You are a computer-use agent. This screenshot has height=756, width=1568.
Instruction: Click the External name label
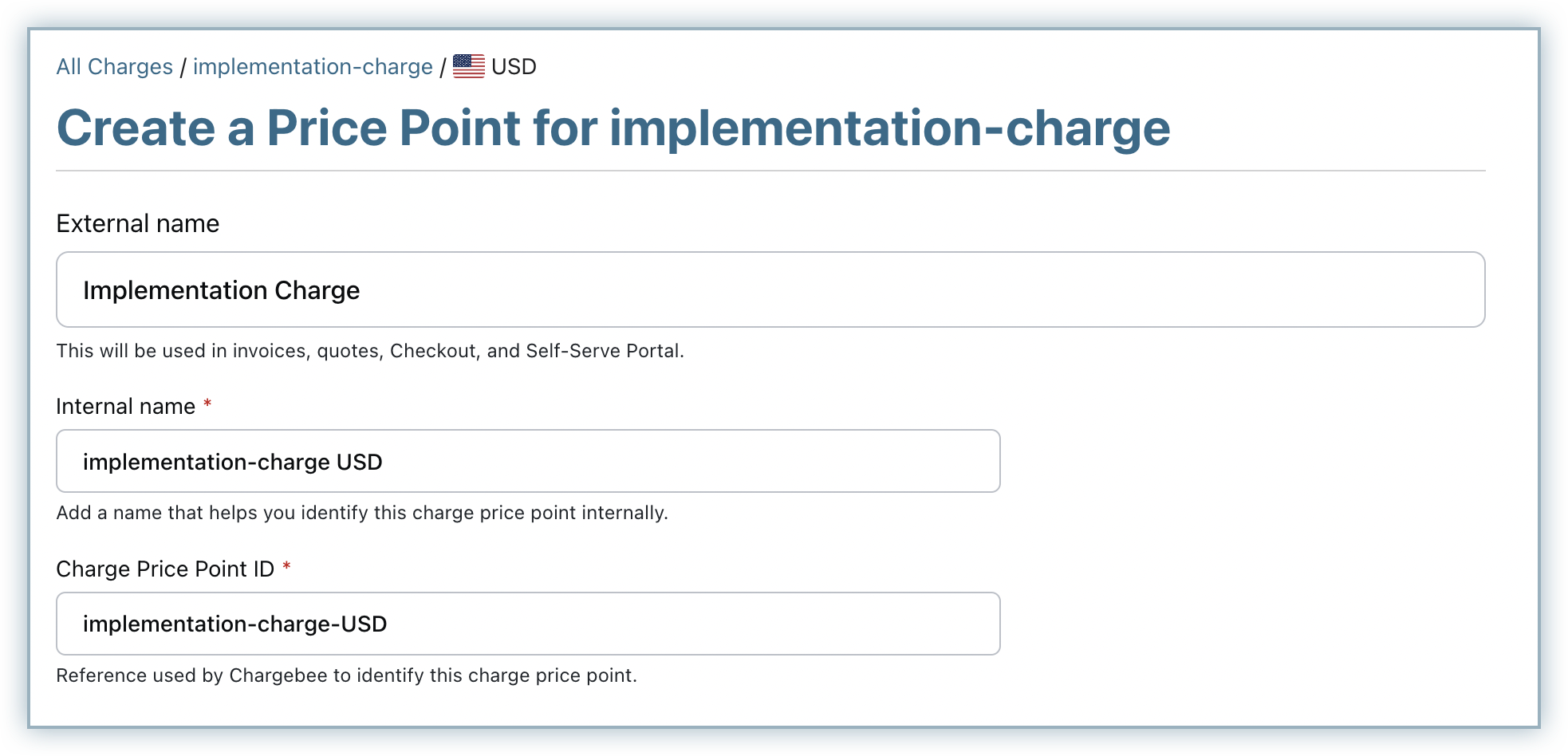[137, 224]
